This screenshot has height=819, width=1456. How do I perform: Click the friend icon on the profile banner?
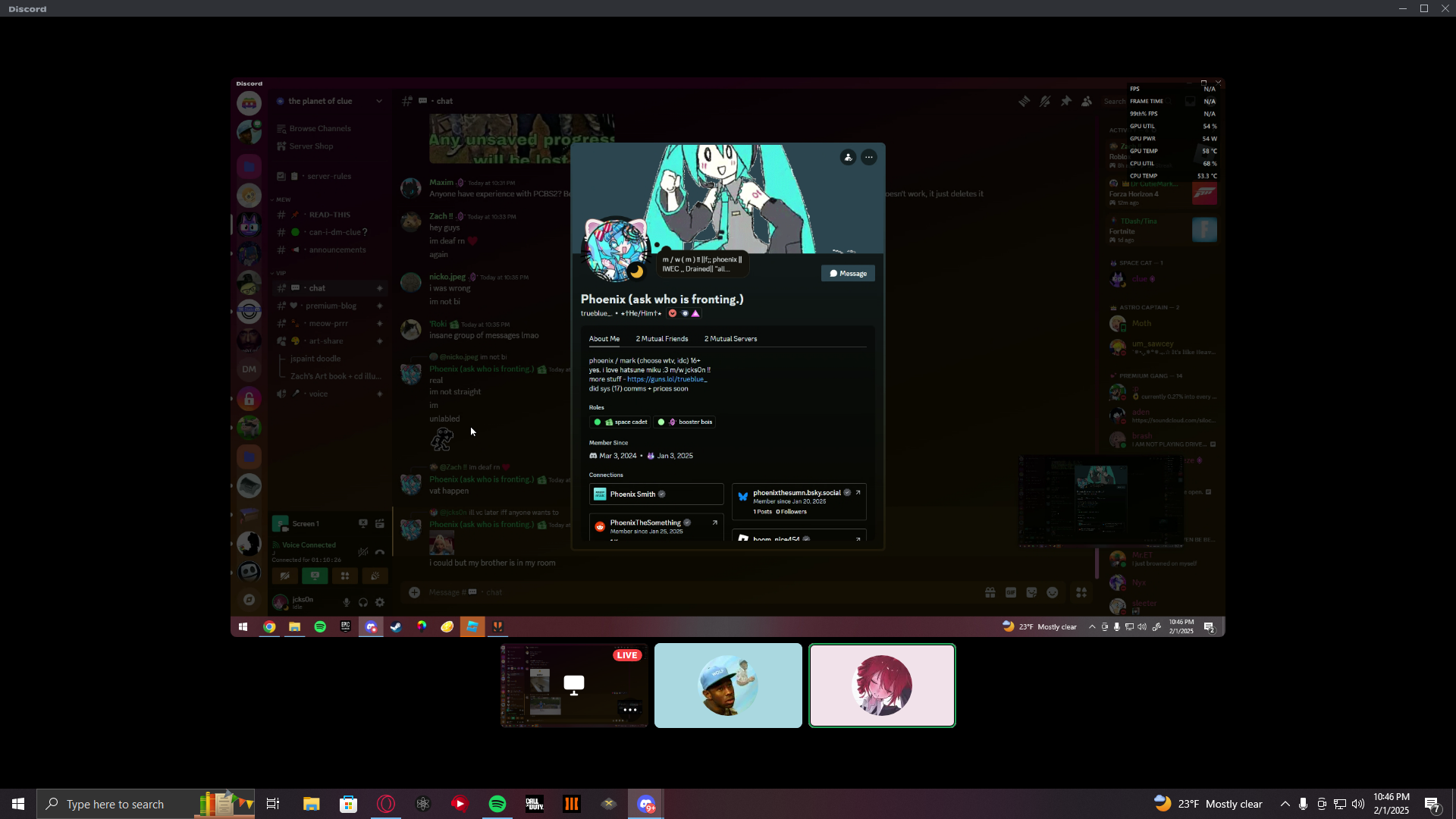coord(848,157)
